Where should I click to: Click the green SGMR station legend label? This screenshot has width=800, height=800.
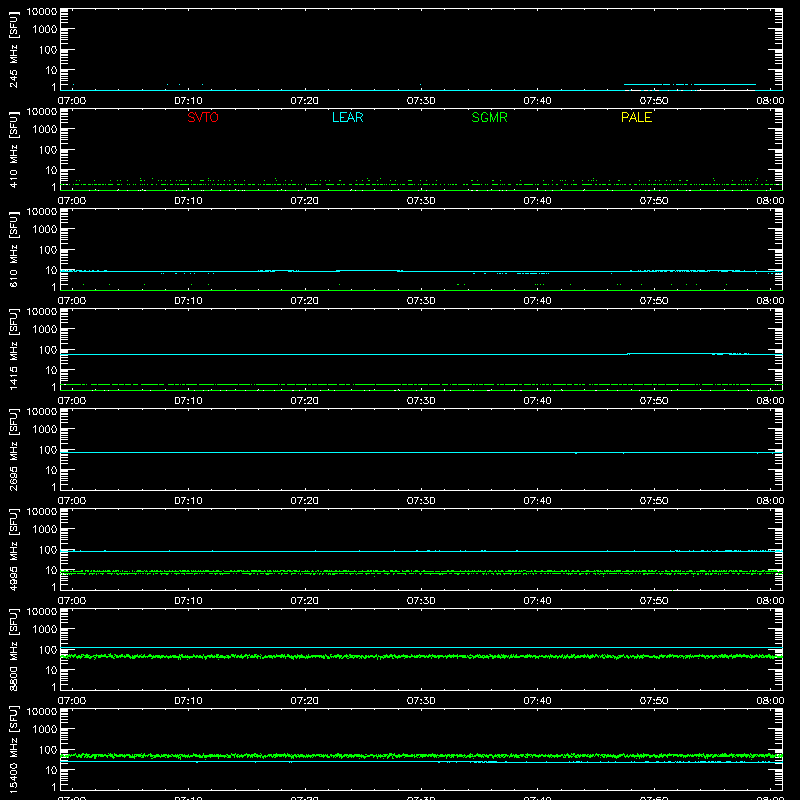(x=489, y=117)
